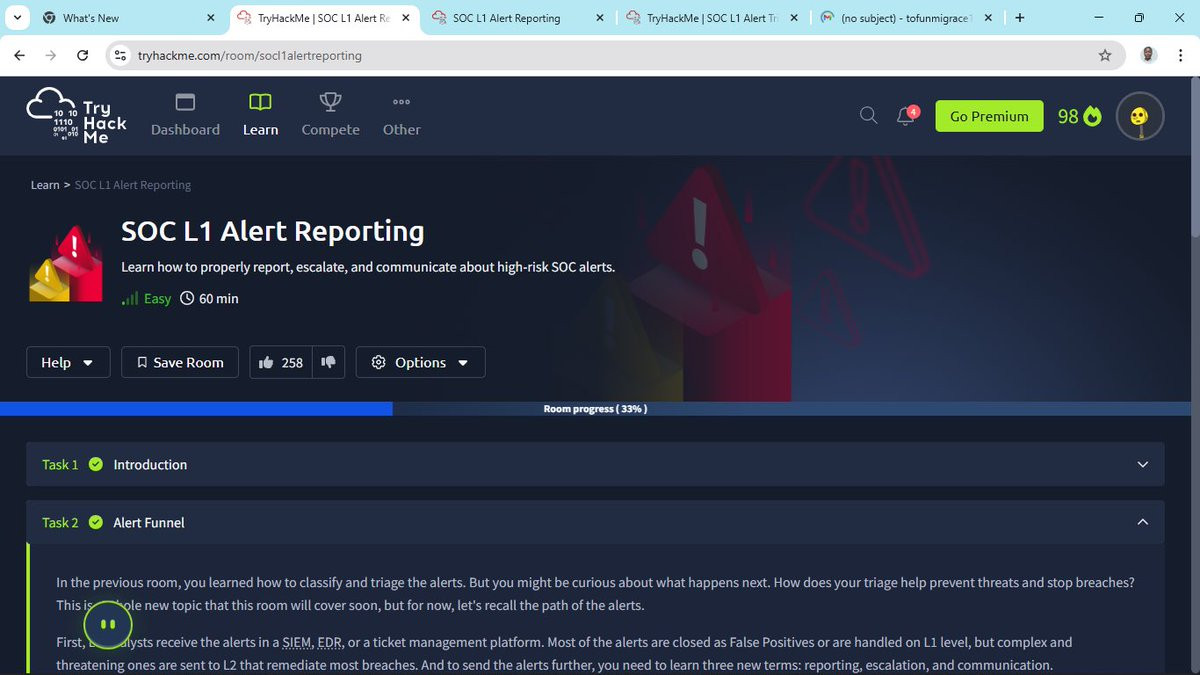Click the SOC L1 Alert Reporting breadcrumb
The height and width of the screenshot is (675, 1200).
[x=132, y=185]
